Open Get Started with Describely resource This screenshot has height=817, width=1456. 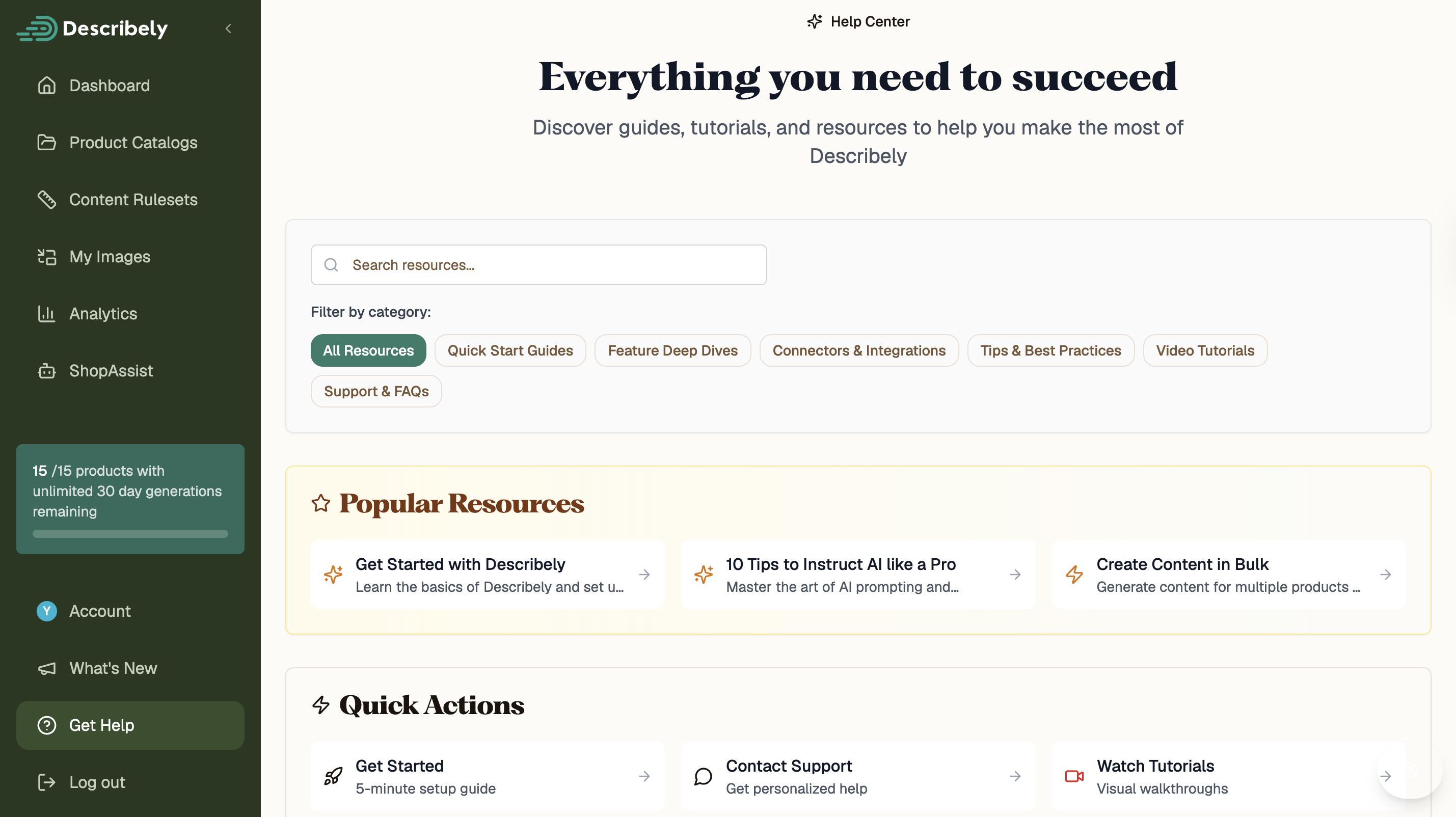pyautogui.click(x=487, y=575)
